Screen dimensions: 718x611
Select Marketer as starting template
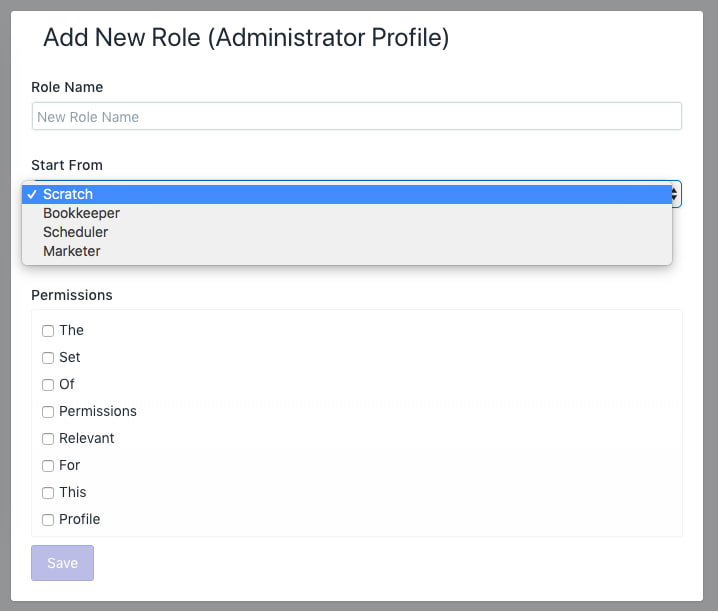(x=347, y=251)
